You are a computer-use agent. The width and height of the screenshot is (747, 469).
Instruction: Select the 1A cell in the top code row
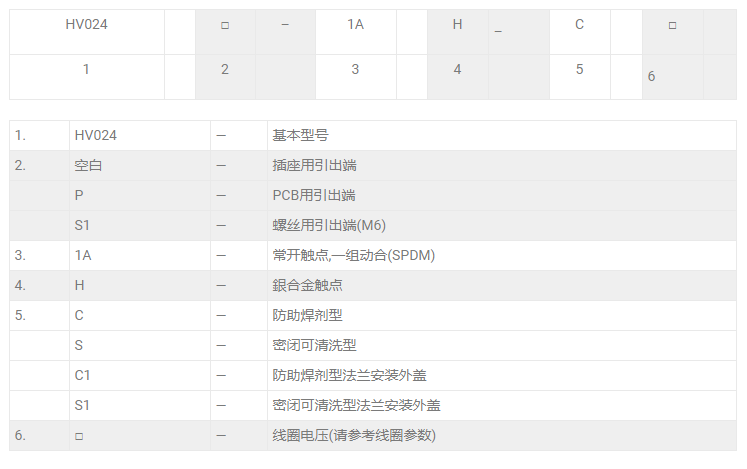355,24
